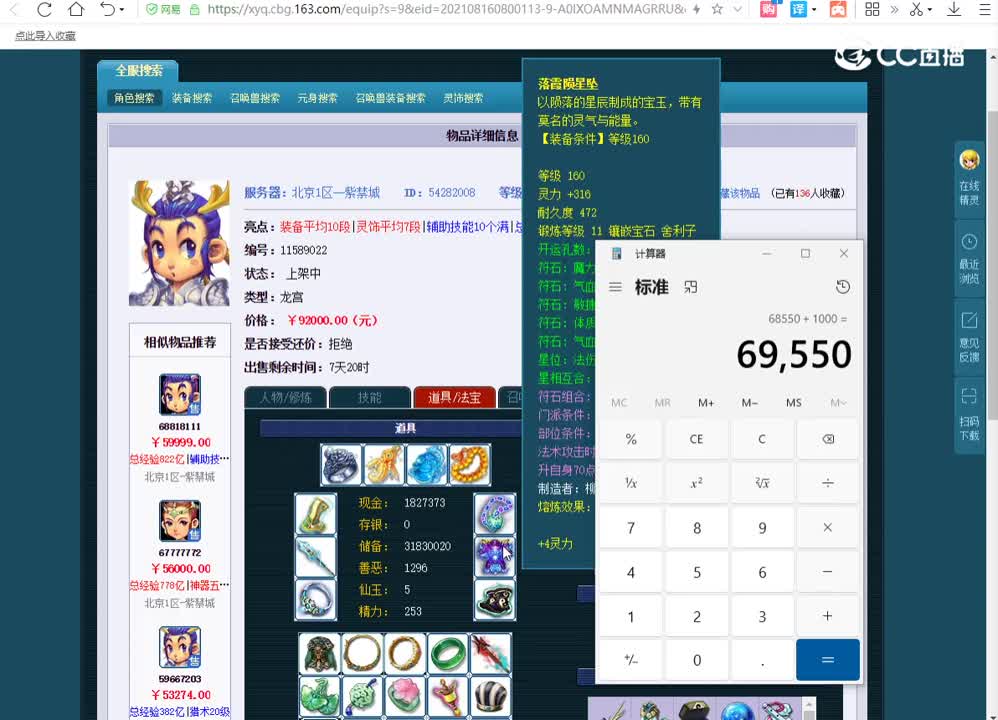Open the 最近浏览 recent history sidebar icon
998x720 pixels.
969,258
